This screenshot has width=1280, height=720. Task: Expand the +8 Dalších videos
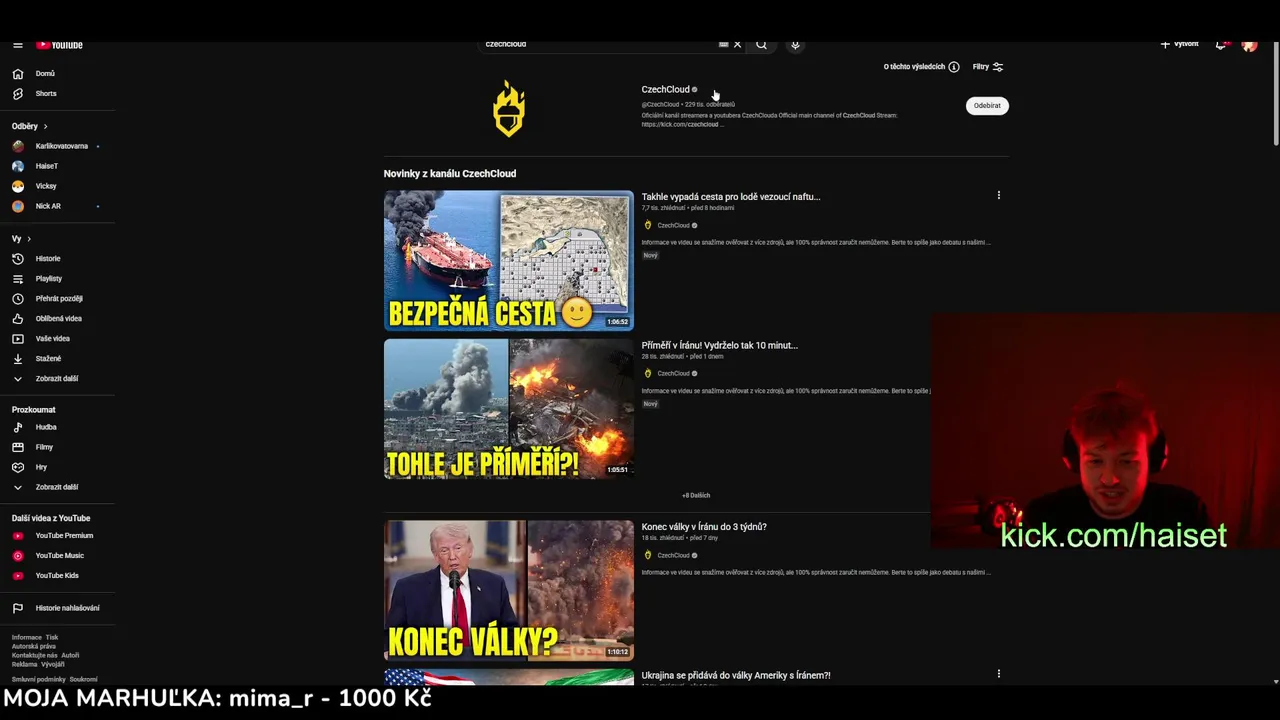tap(696, 495)
